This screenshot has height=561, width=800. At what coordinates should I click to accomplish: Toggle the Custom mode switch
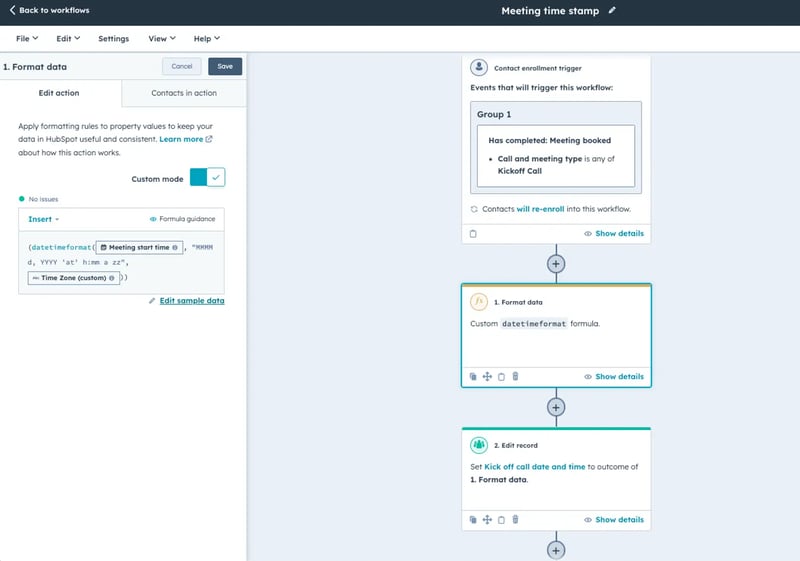207,177
